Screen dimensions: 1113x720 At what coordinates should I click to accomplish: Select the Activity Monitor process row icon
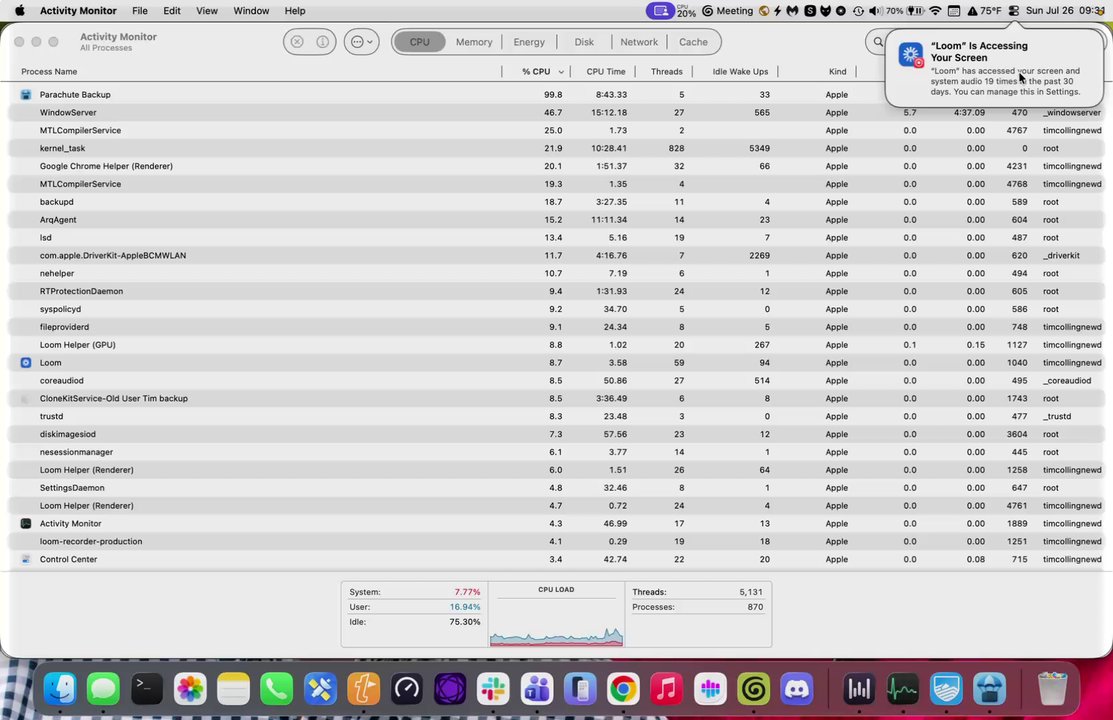[26, 523]
